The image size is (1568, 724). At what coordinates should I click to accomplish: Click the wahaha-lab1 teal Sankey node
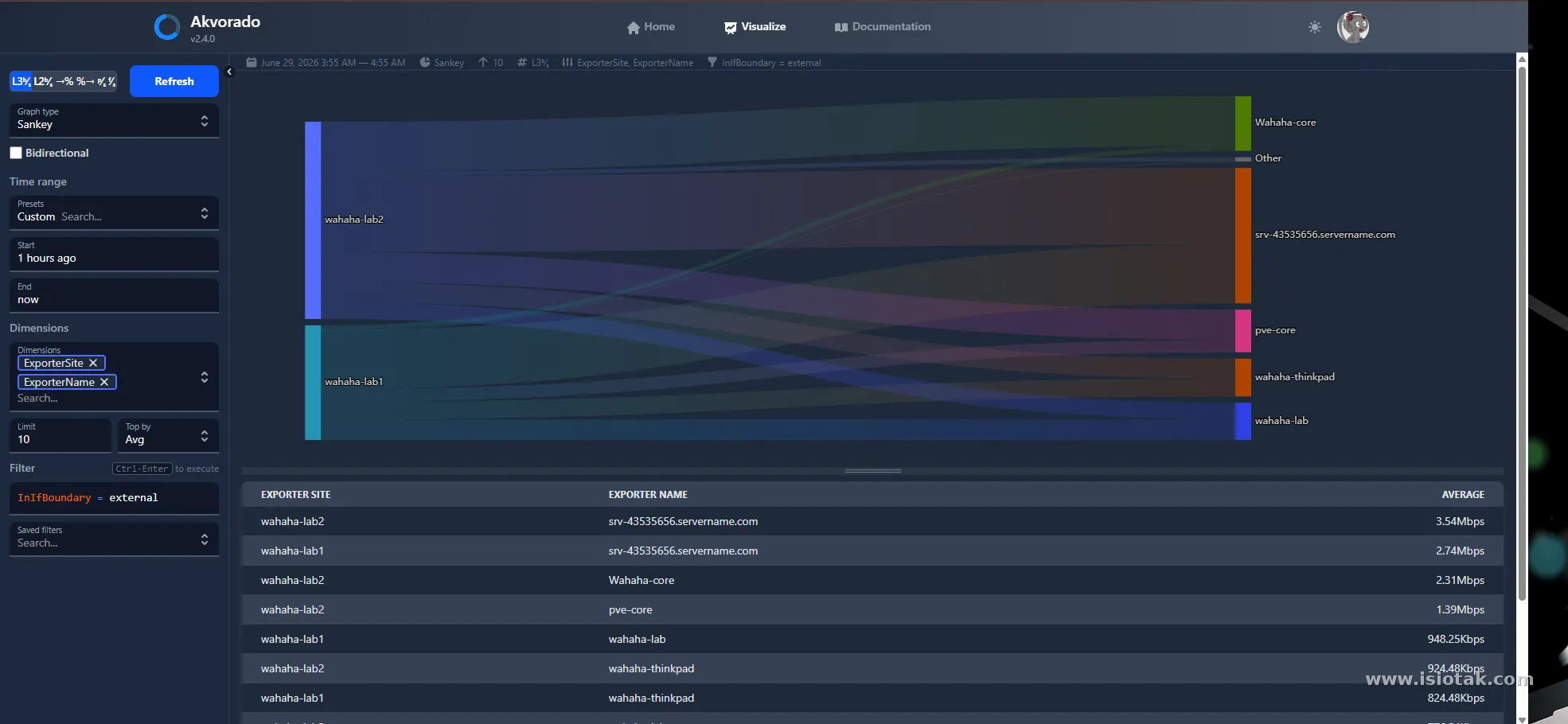pyautogui.click(x=313, y=383)
